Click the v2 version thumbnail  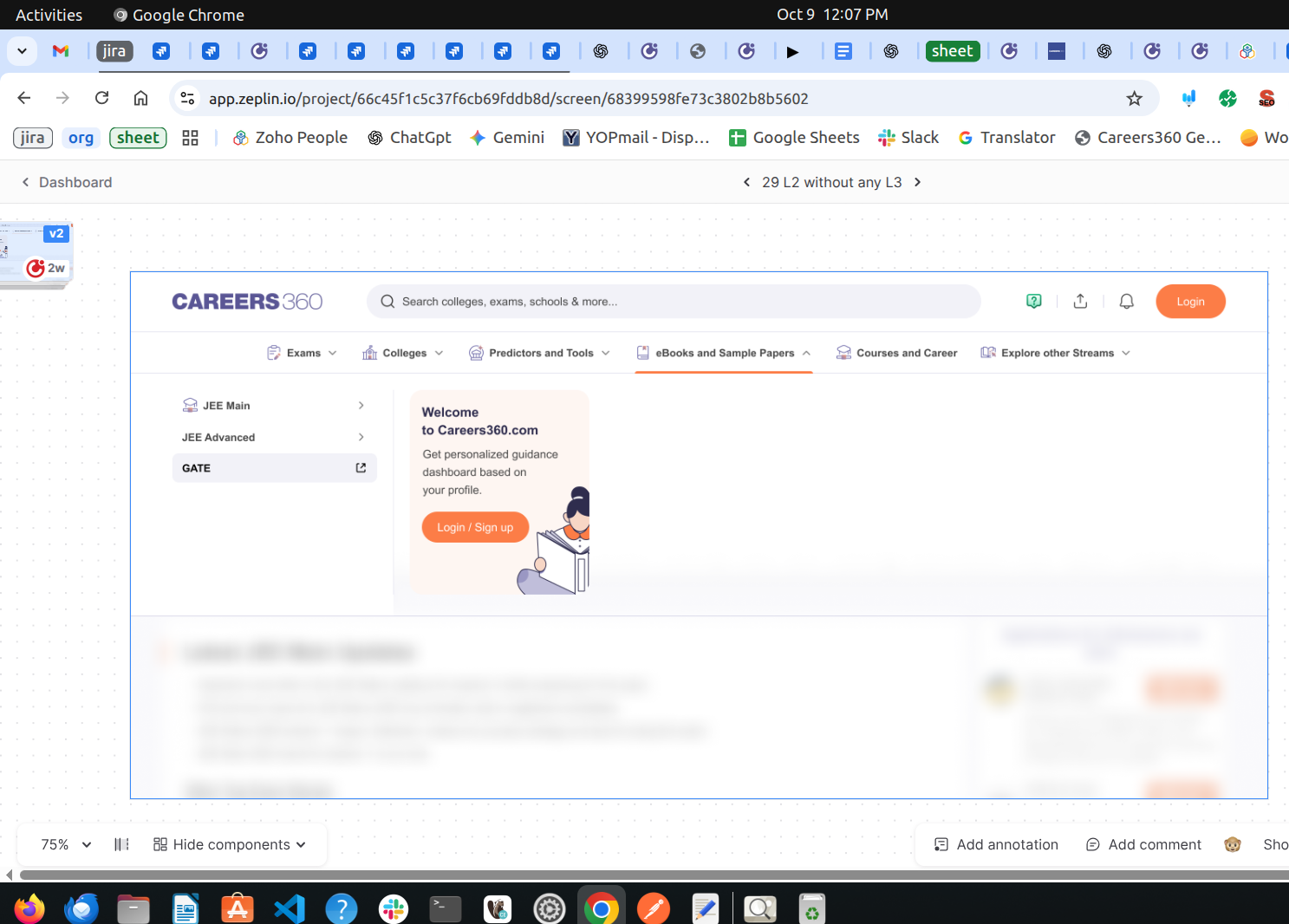[36, 251]
